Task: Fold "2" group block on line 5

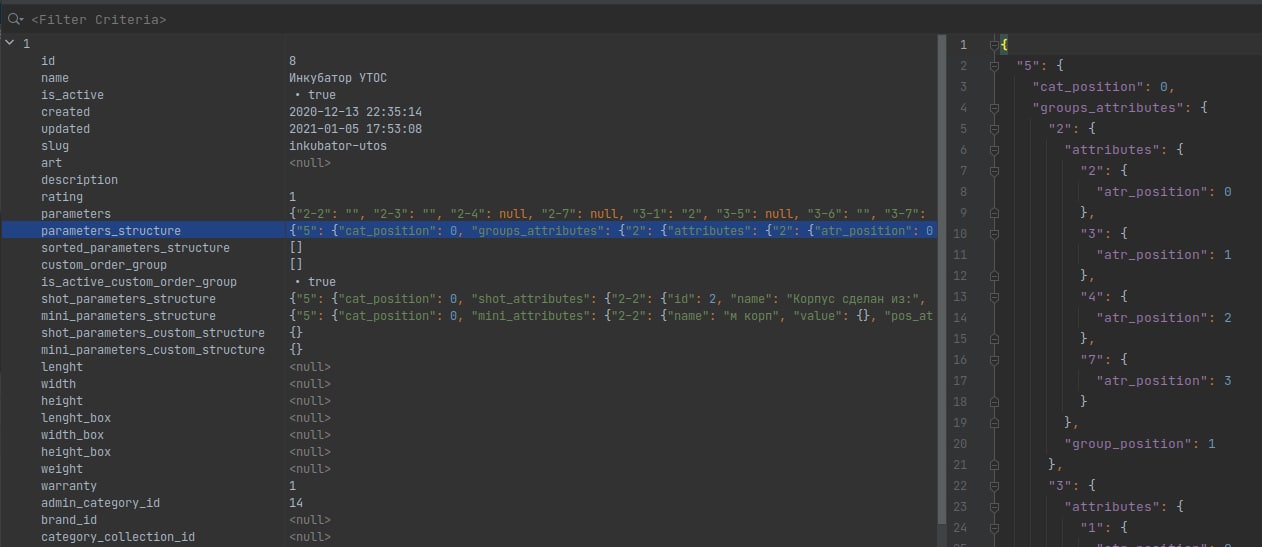Action: 994,129
